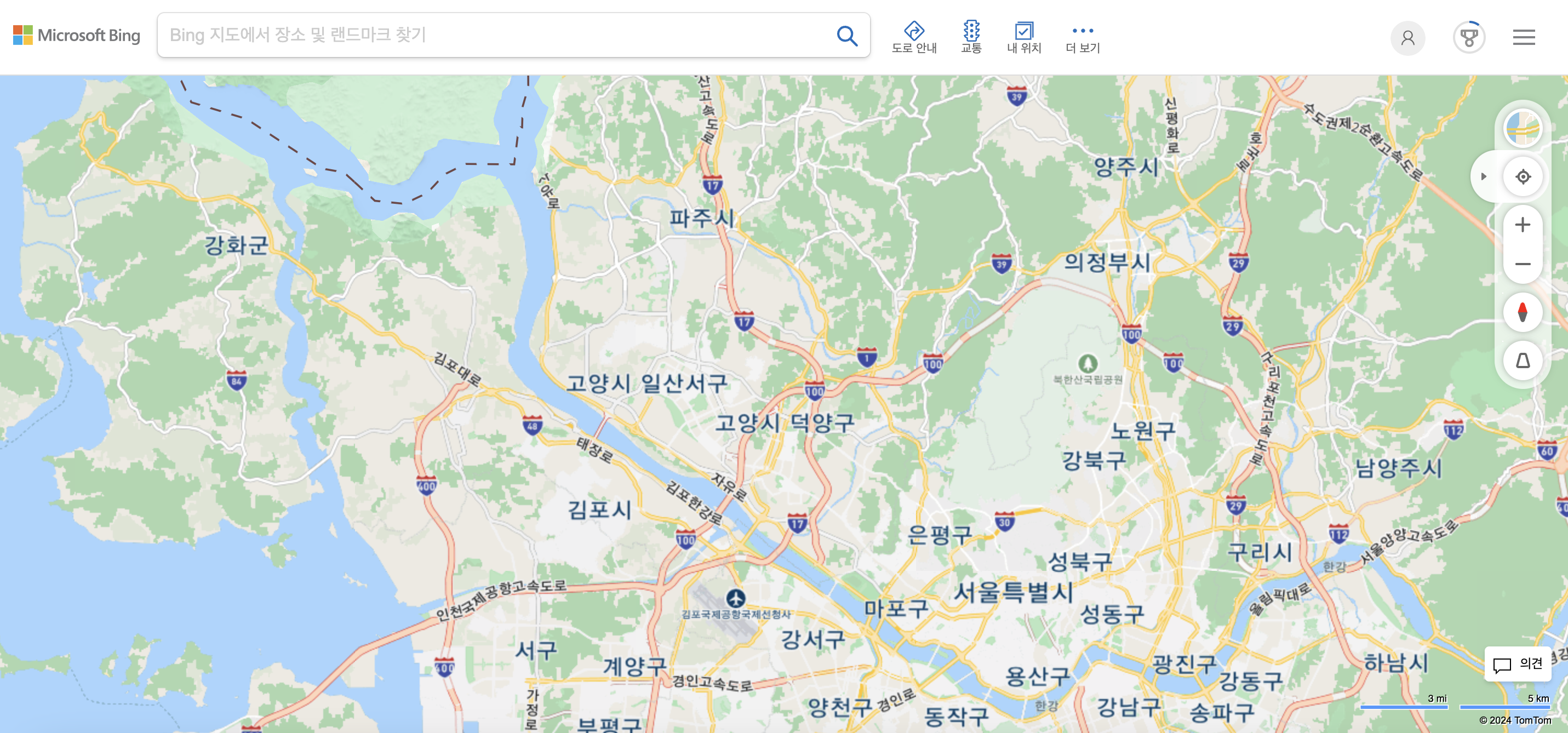Zoom in with the plus icon
This screenshot has width=1568, height=733.
pos(1523,224)
